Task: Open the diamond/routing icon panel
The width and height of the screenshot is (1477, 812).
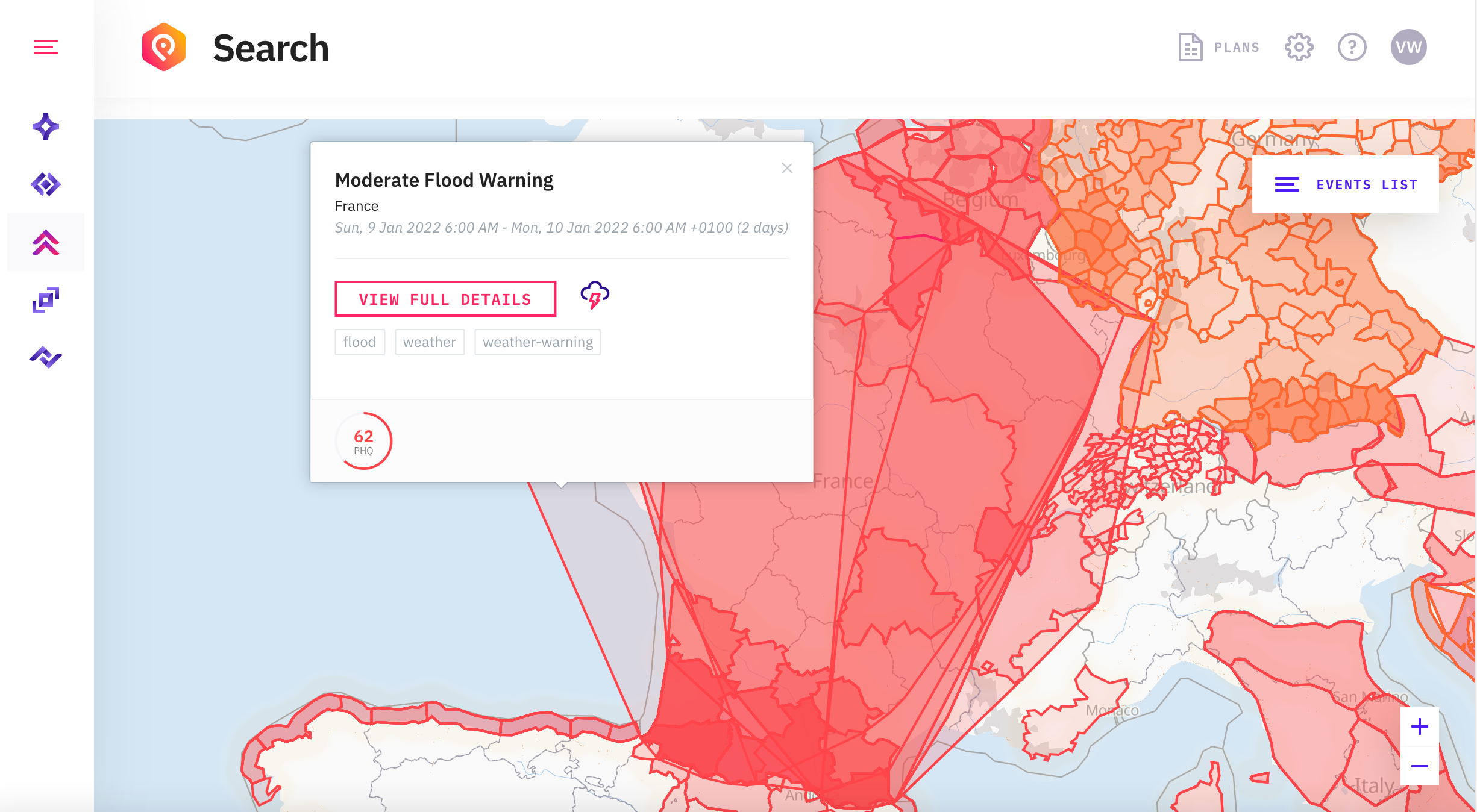Action: 46,184
